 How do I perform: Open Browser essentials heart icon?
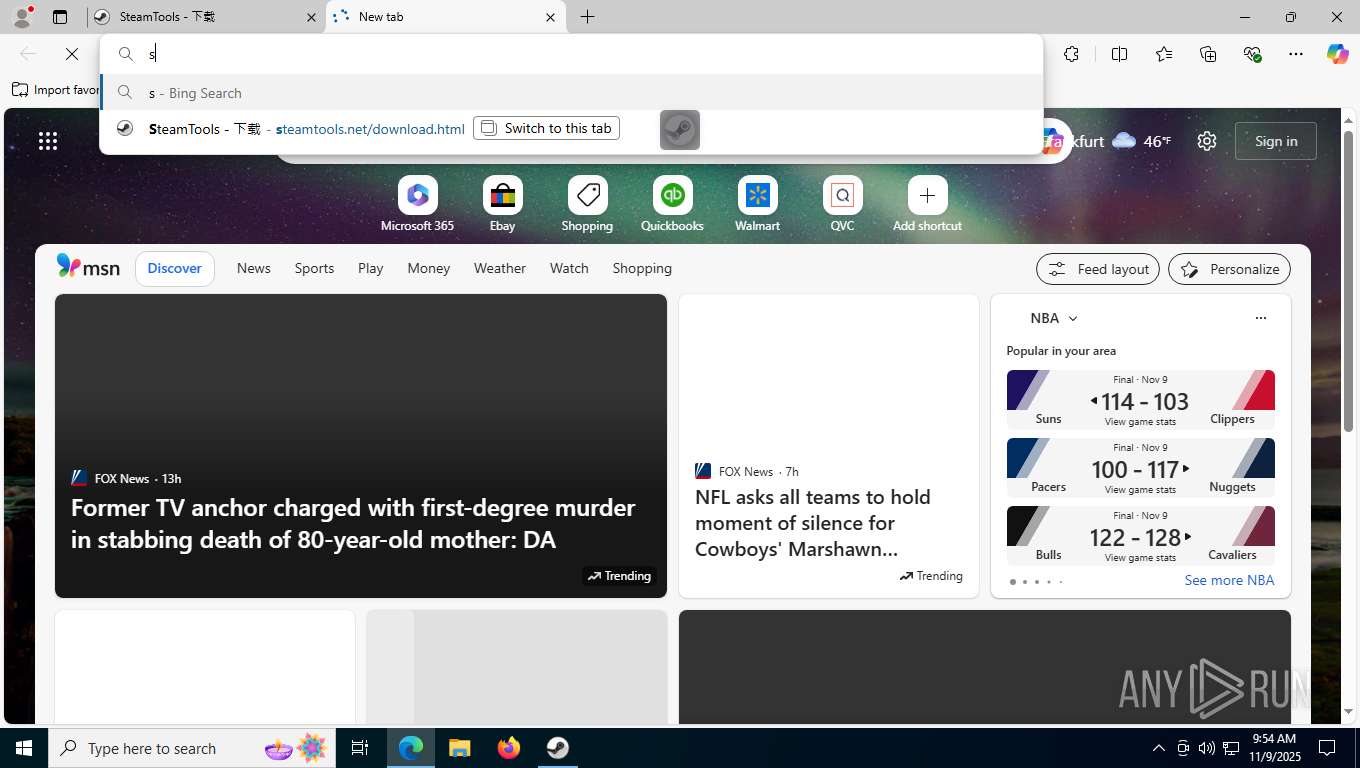click(x=1252, y=54)
